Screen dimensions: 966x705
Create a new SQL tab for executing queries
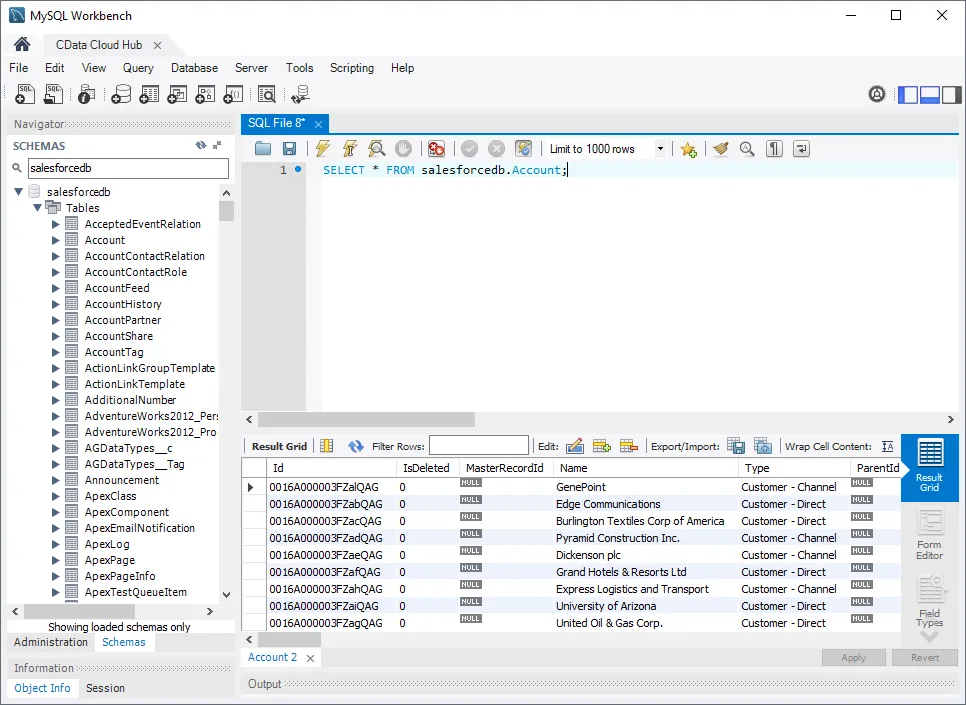(x=23, y=93)
